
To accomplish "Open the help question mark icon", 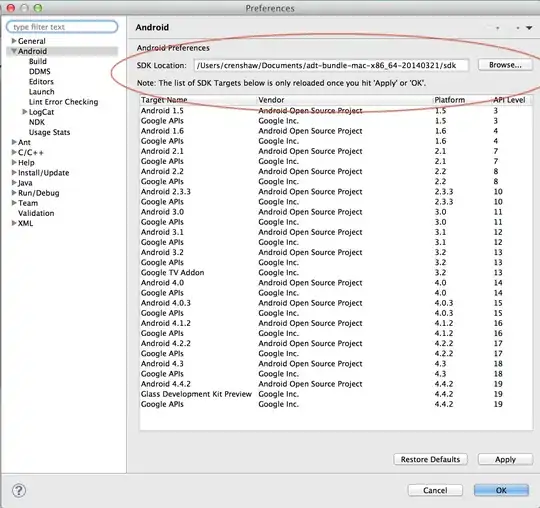I will pos(19,490).
